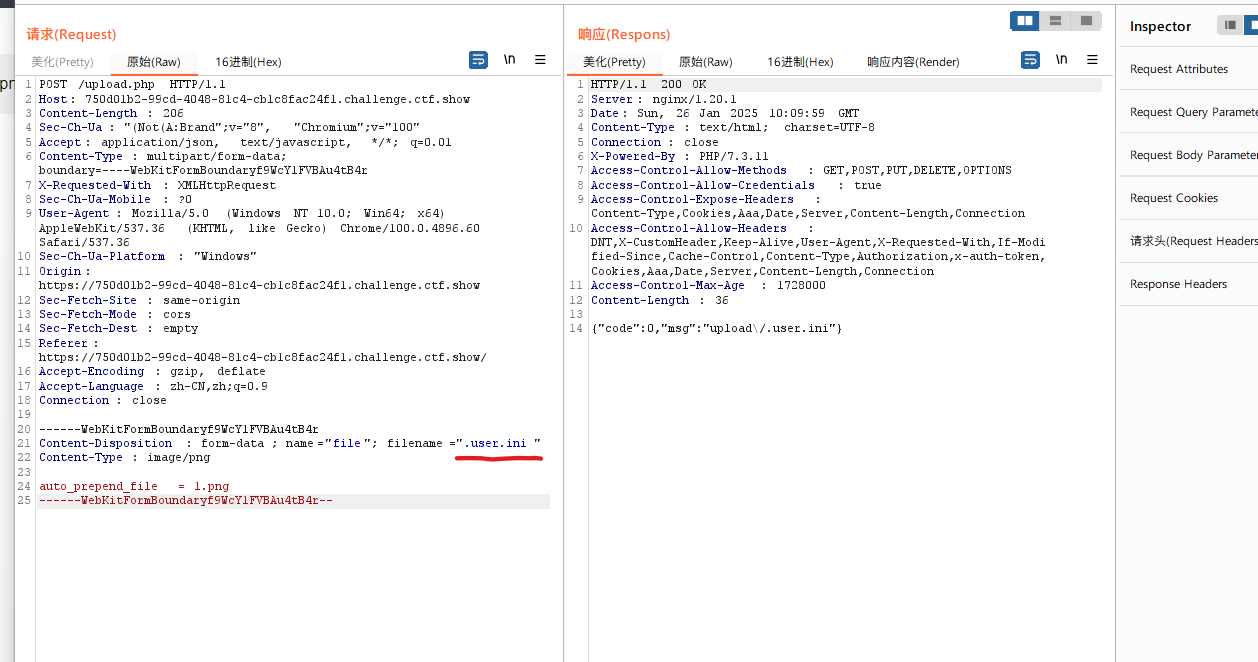Click the JSON response body with "code":0
1258x662 pixels.
(x=717, y=328)
